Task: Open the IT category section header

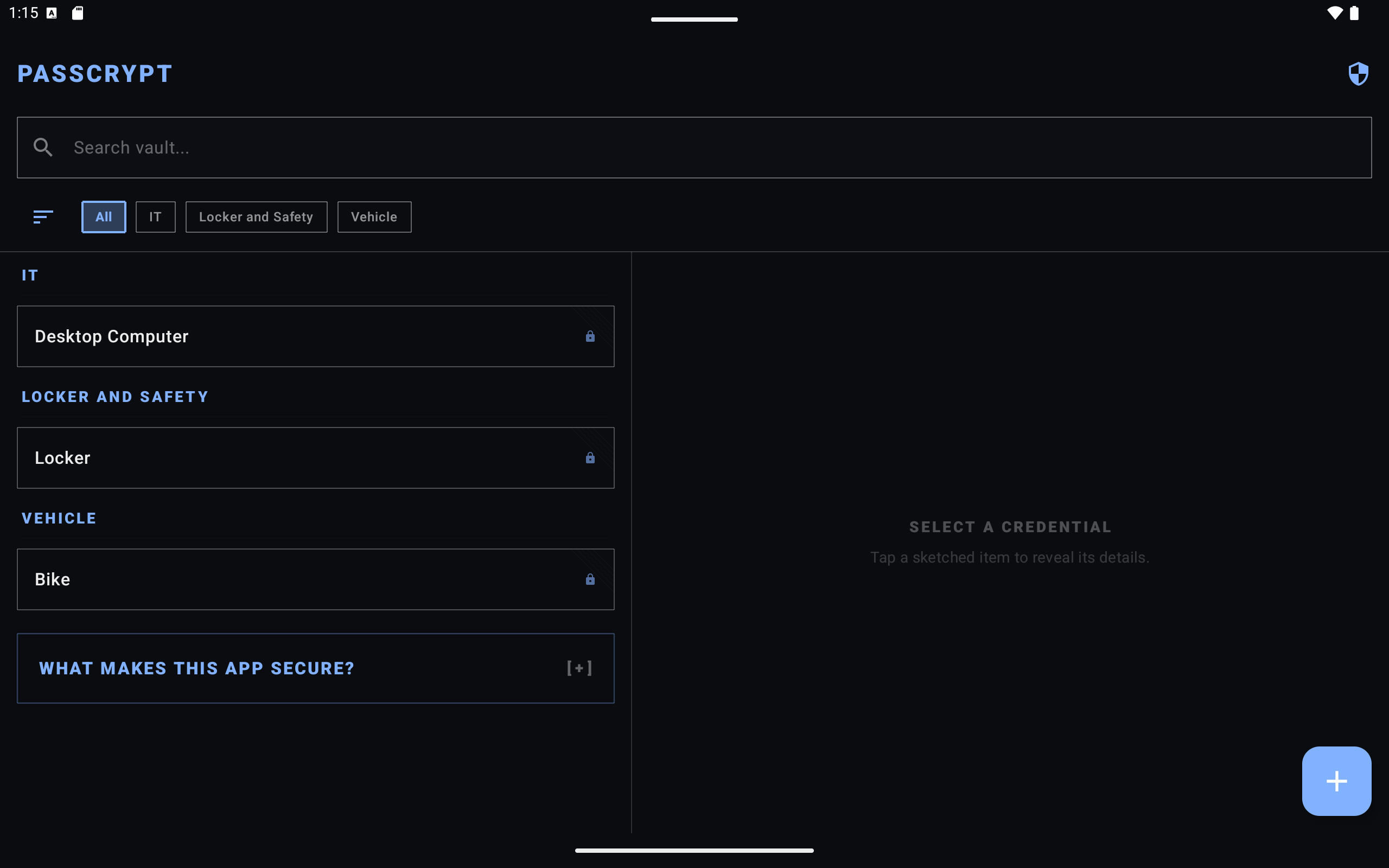Action: [29, 275]
